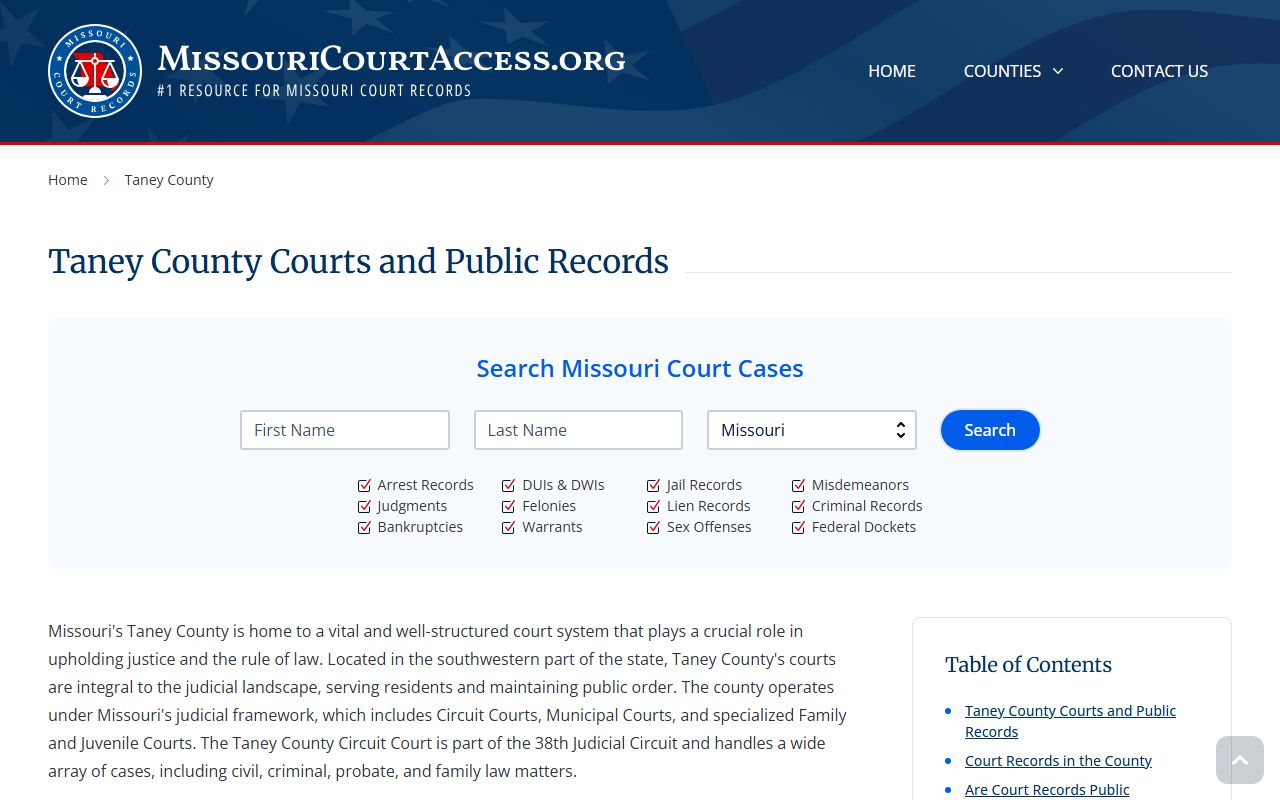
Task: Click the #1 Resource tagline text
Action: [x=314, y=90]
